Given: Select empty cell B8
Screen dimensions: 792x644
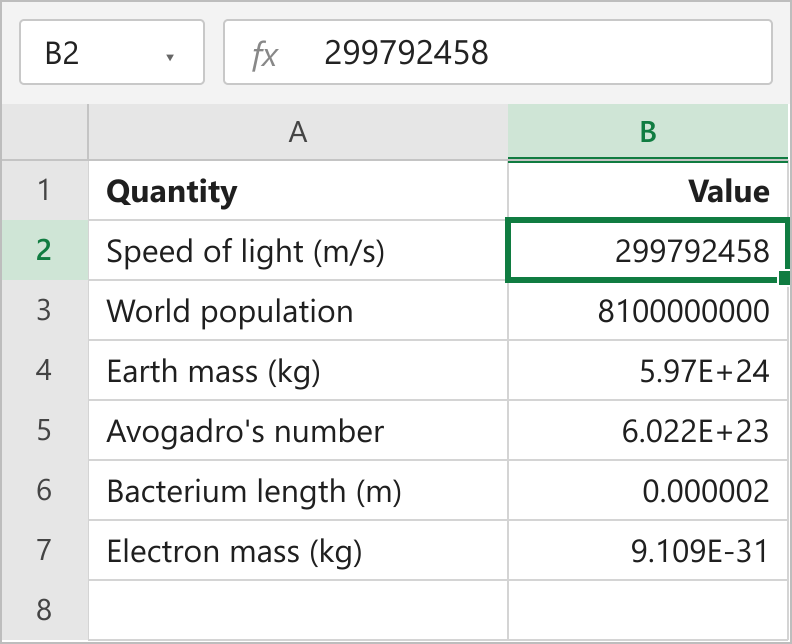Looking at the screenshot, I should pyautogui.click(x=648, y=610).
